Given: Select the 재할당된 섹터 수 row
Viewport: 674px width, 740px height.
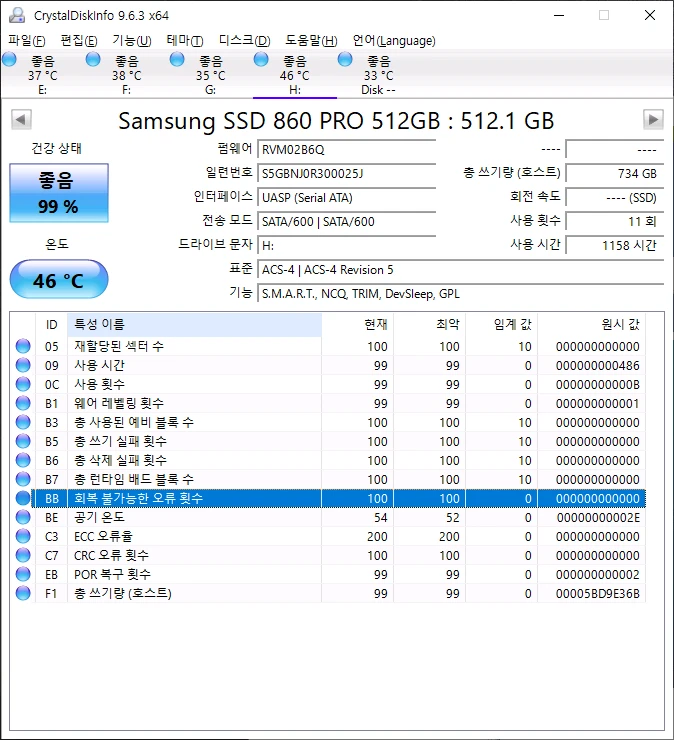Looking at the screenshot, I should [x=328, y=346].
